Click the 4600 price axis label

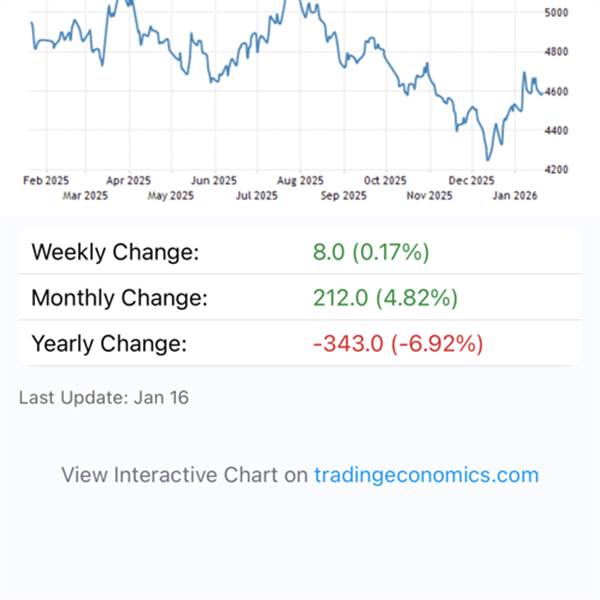coord(557,91)
